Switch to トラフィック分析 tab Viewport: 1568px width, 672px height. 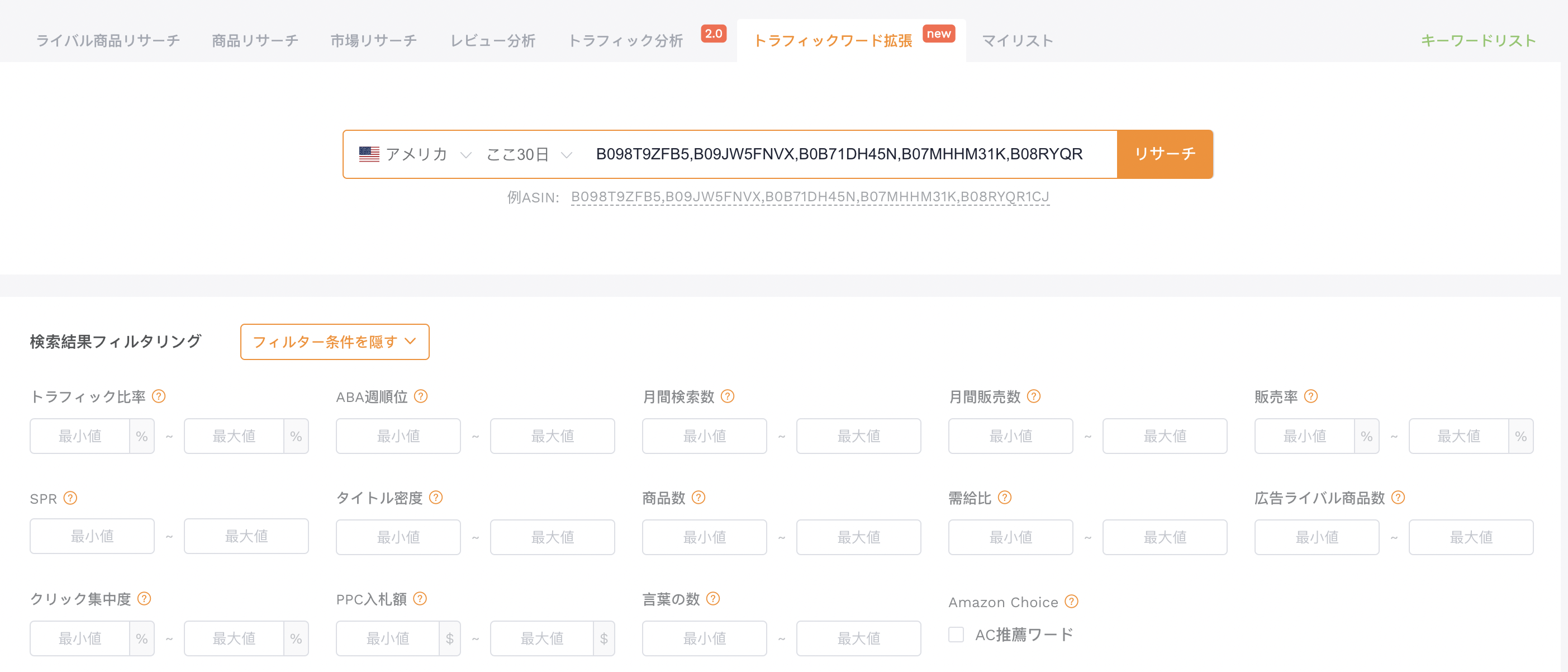coord(626,40)
